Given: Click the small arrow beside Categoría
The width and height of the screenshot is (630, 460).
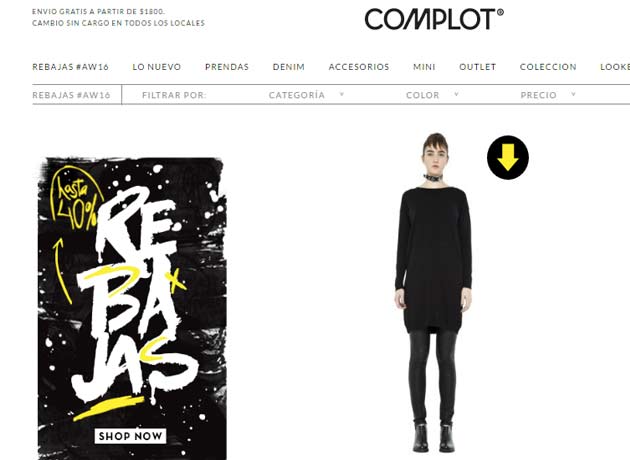Looking at the screenshot, I should 342,94.
